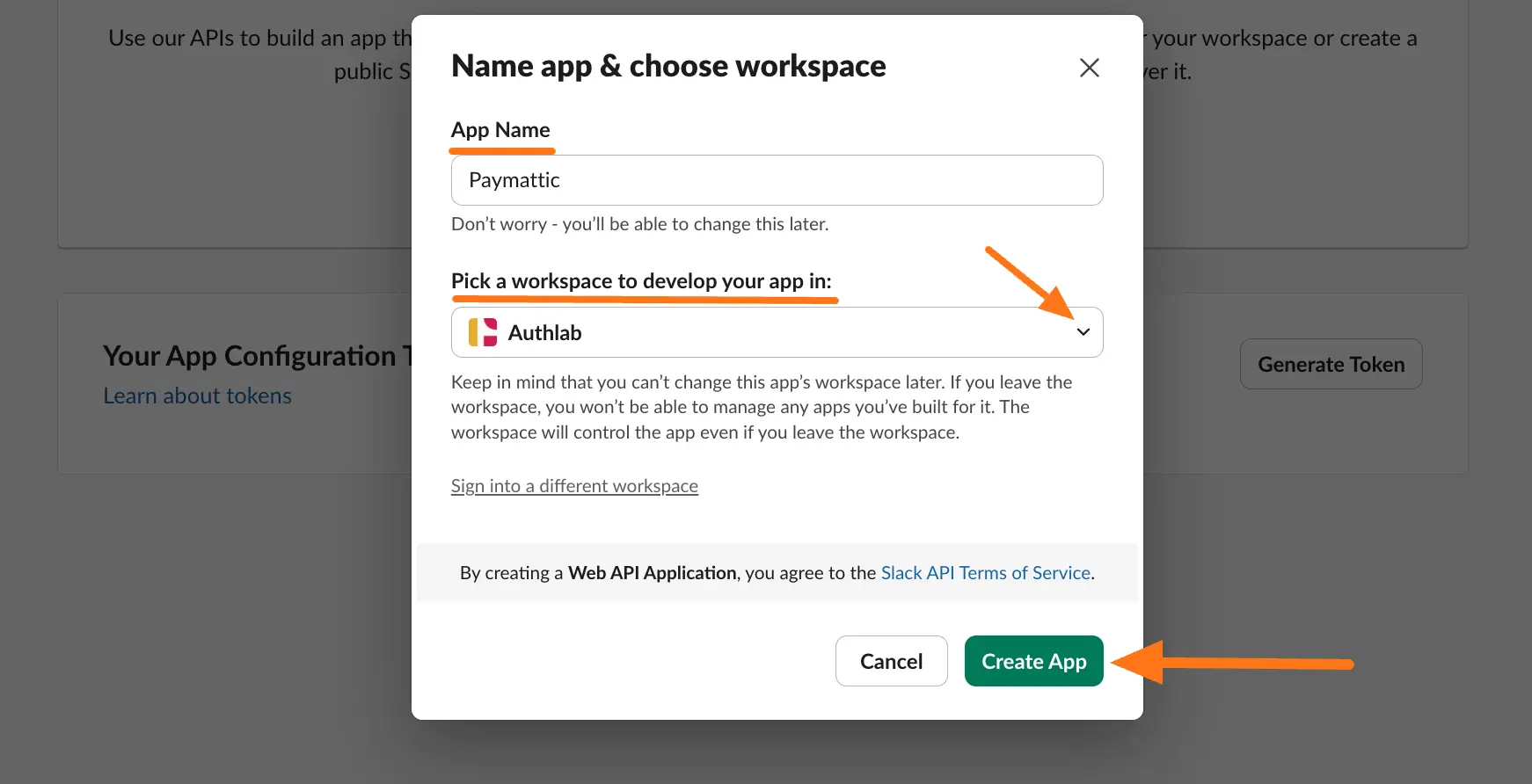Screen dimensions: 1532x784
Task: Click the chevron arrow in workspace selector
Action: click(1083, 332)
